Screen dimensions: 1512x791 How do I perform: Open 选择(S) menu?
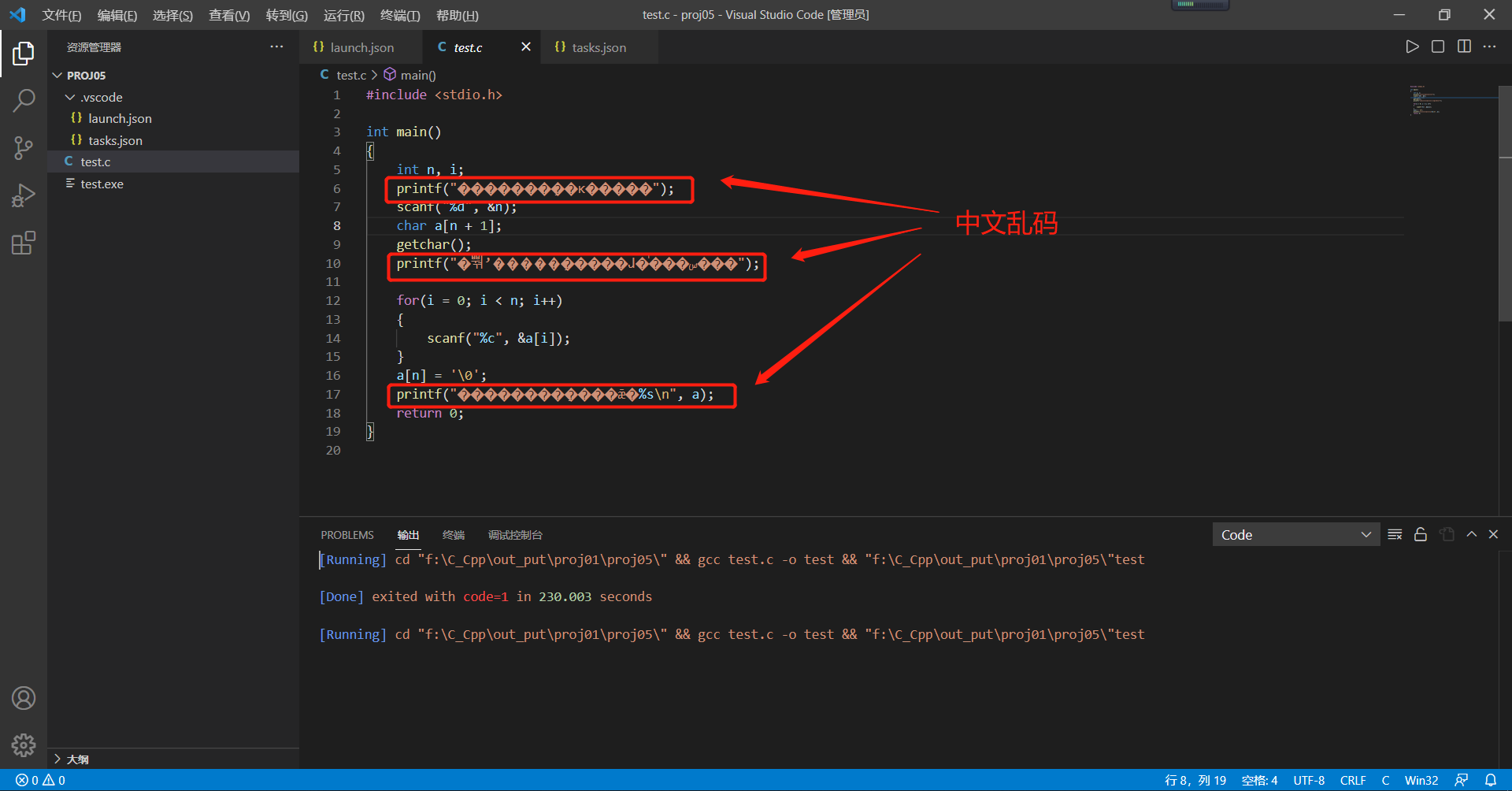172,15
